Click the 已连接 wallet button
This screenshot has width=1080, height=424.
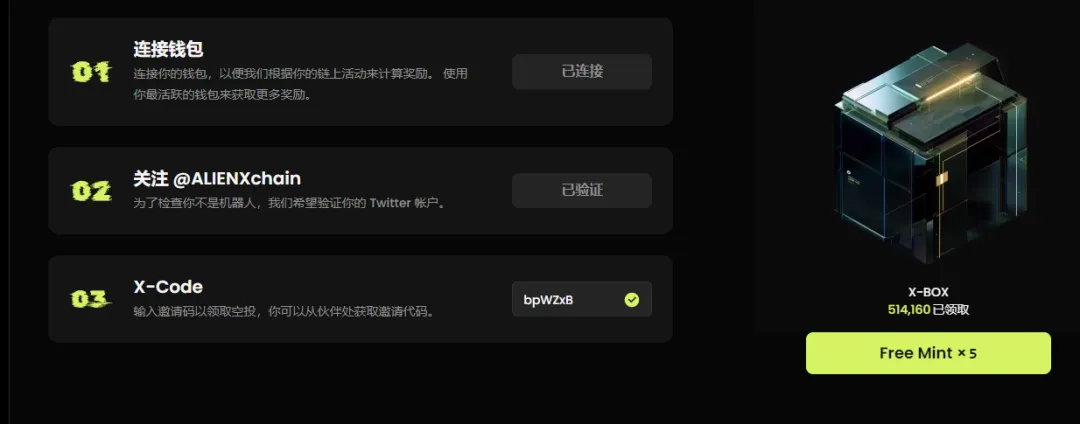tap(582, 72)
